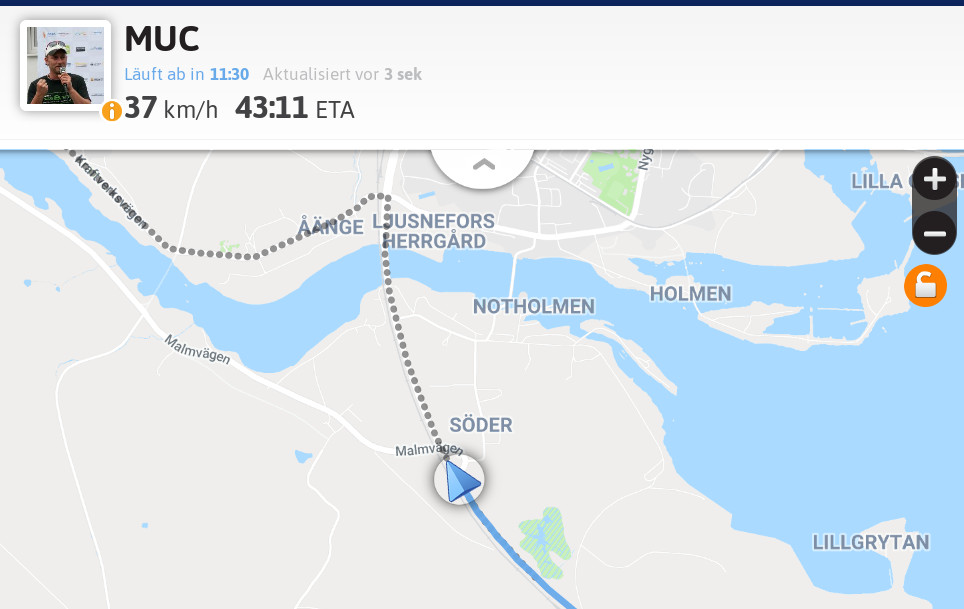The width and height of the screenshot is (964, 609).
Task: Click the SÖDER district label
Action: coord(481,425)
